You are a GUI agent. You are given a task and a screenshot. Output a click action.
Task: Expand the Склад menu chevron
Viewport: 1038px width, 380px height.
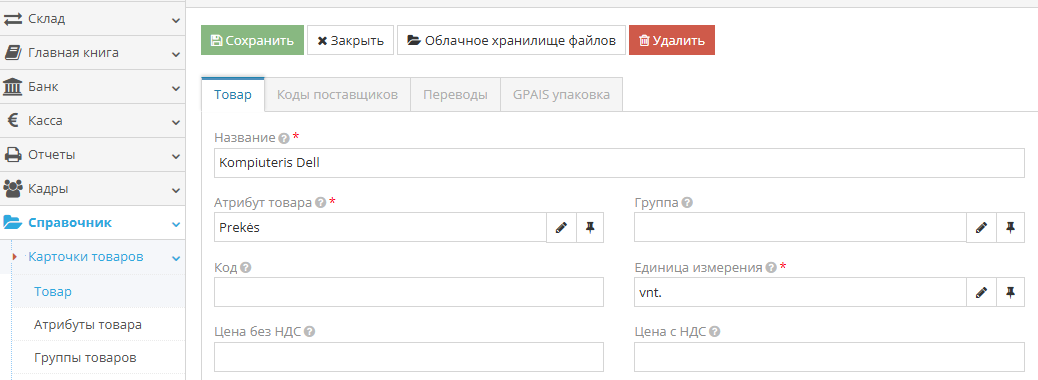(175, 20)
